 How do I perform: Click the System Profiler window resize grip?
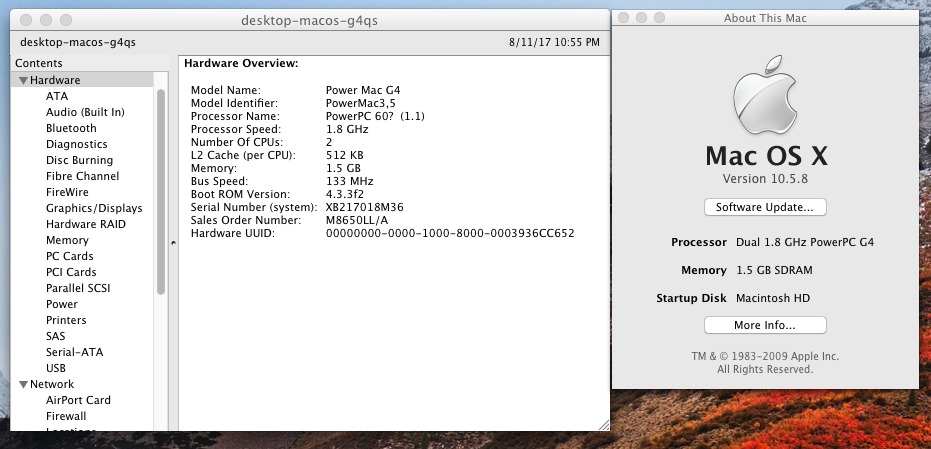click(604, 425)
